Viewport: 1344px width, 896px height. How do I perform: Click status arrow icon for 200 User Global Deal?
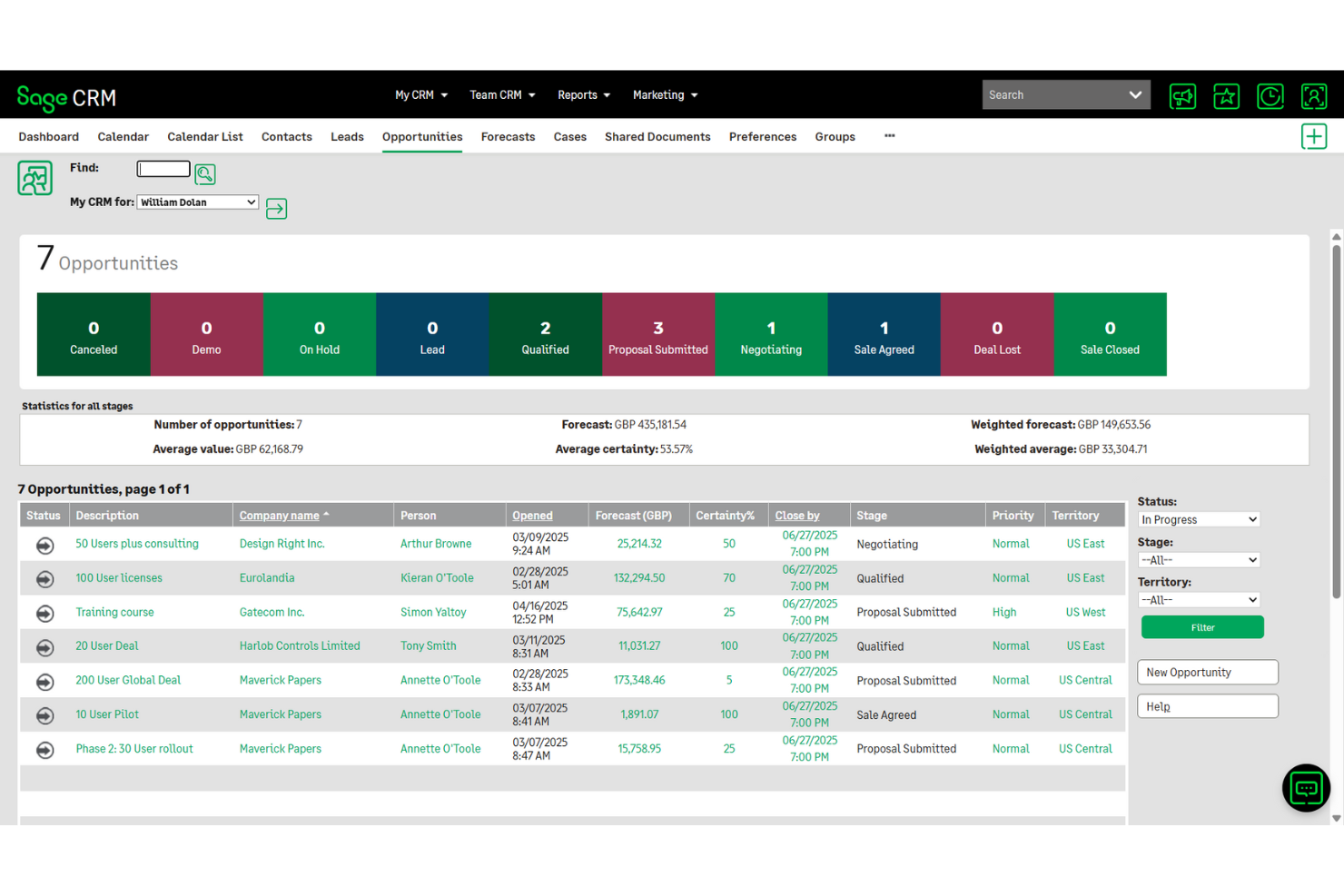pyautogui.click(x=44, y=682)
